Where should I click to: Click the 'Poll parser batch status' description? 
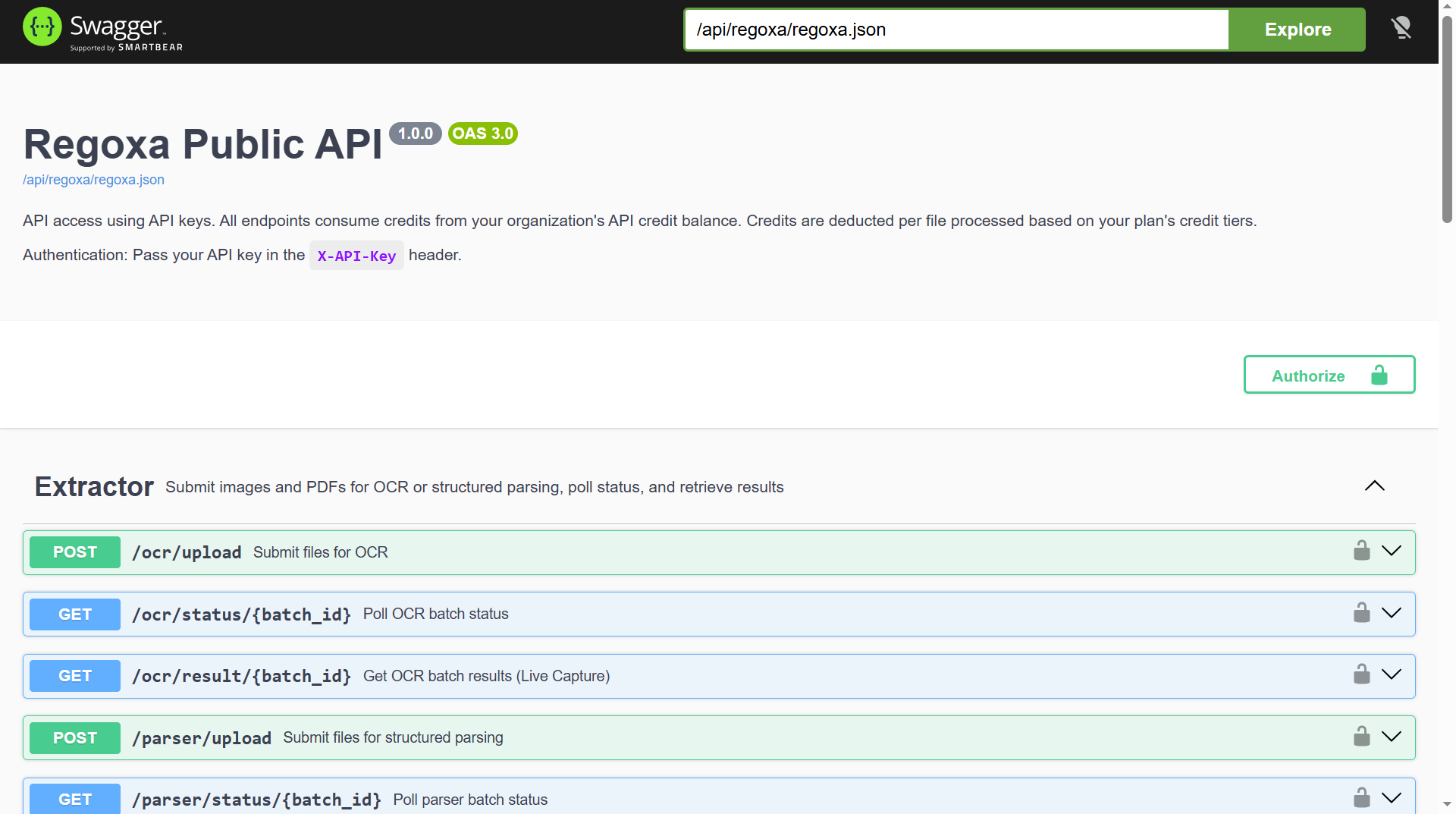tap(470, 800)
